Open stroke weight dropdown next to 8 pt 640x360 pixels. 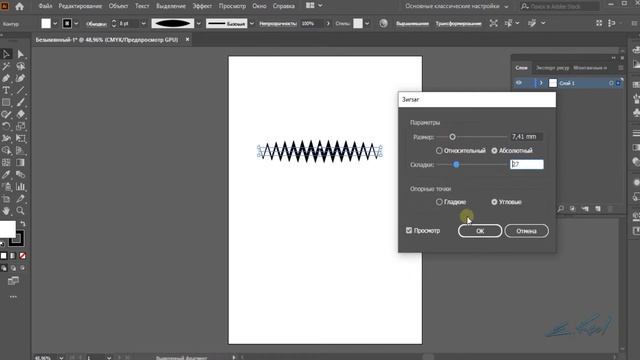pyautogui.click(x=143, y=24)
